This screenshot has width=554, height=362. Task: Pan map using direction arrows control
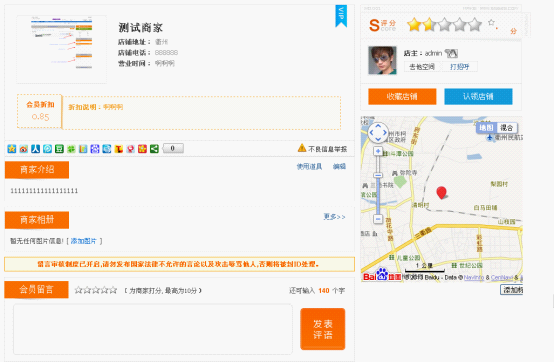(x=378, y=132)
